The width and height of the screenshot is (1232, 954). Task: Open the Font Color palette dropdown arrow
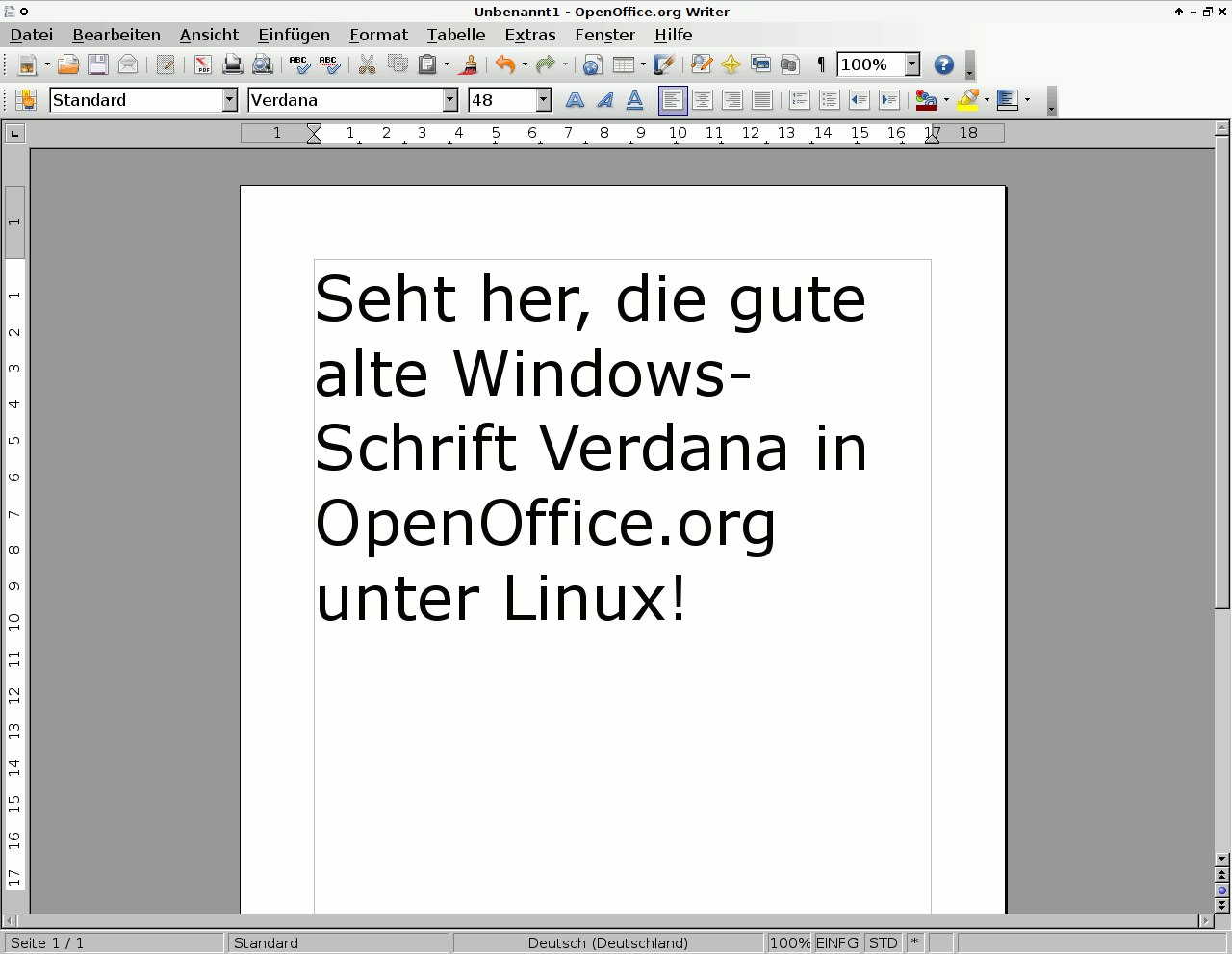[946, 100]
